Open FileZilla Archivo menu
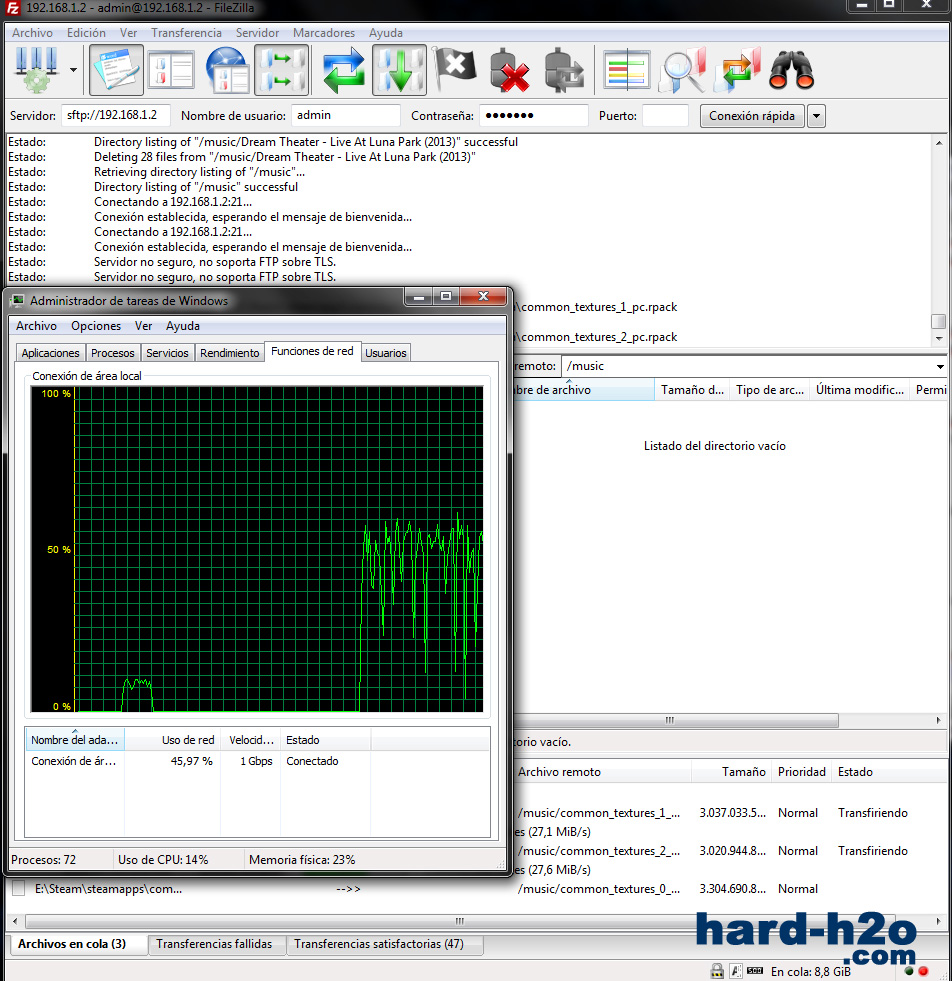Viewport: 952px width, 981px height. (x=33, y=33)
